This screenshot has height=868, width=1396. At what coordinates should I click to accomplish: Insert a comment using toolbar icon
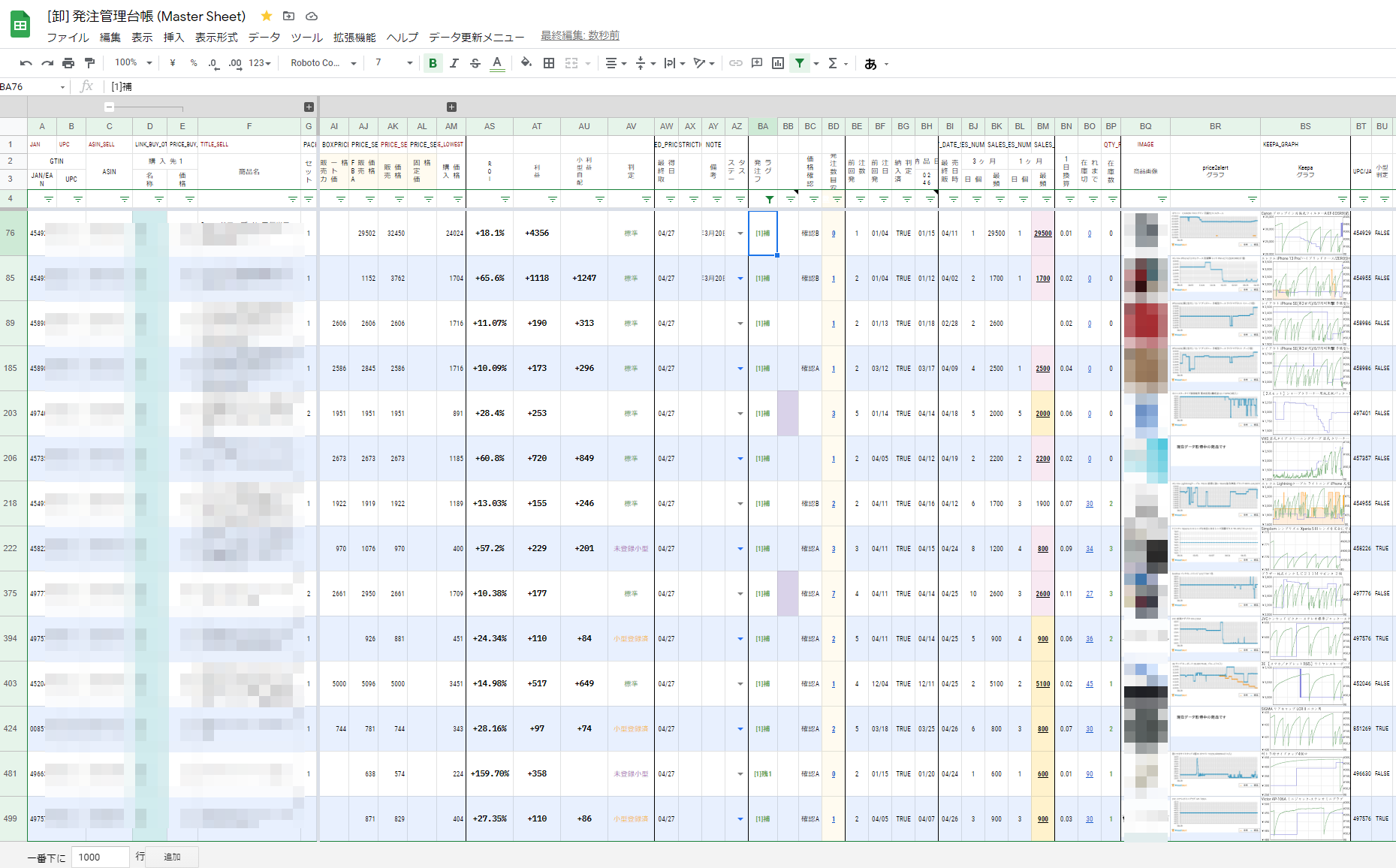click(x=757, y=63)
